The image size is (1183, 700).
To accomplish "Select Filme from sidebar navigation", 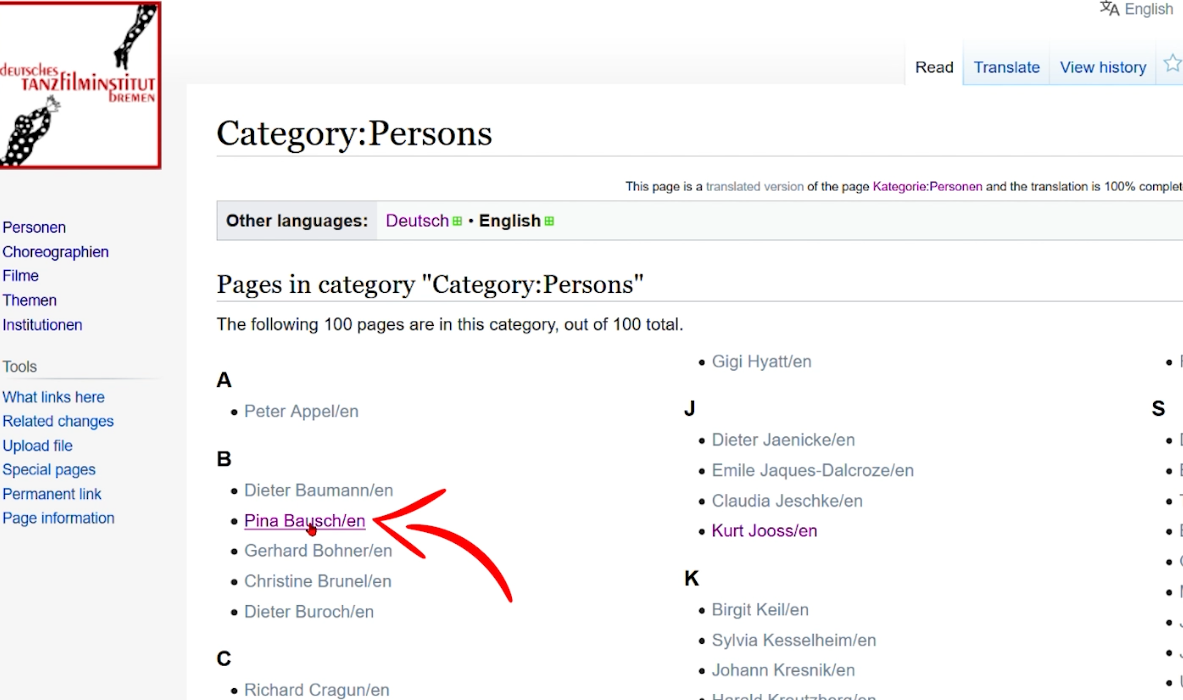I will point(21,276).
